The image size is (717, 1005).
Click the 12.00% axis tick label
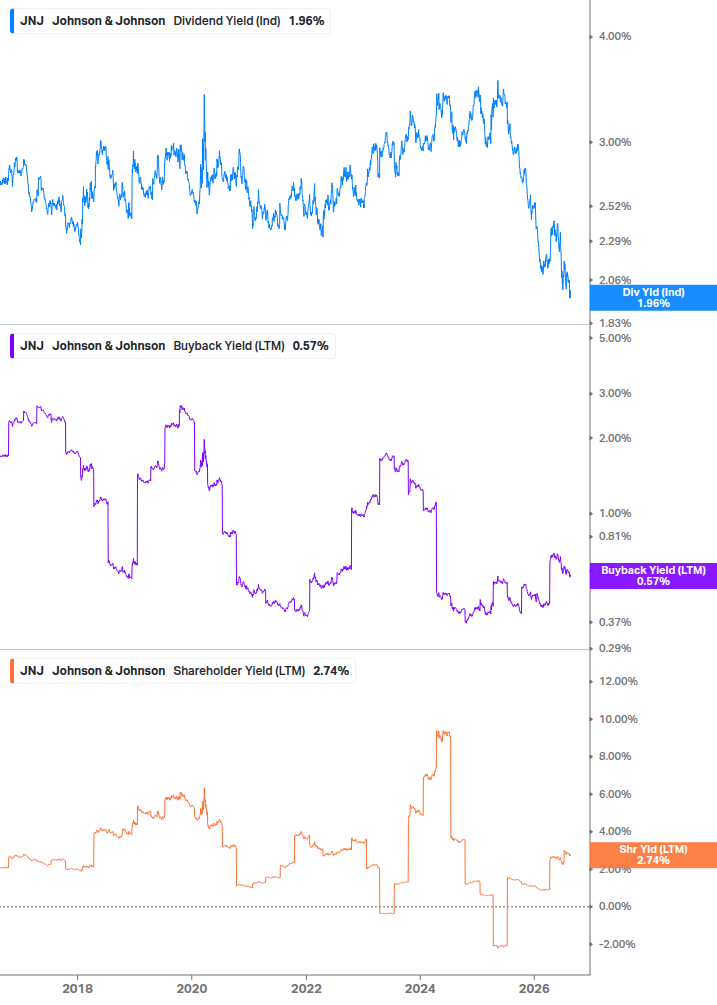point(618,681)
